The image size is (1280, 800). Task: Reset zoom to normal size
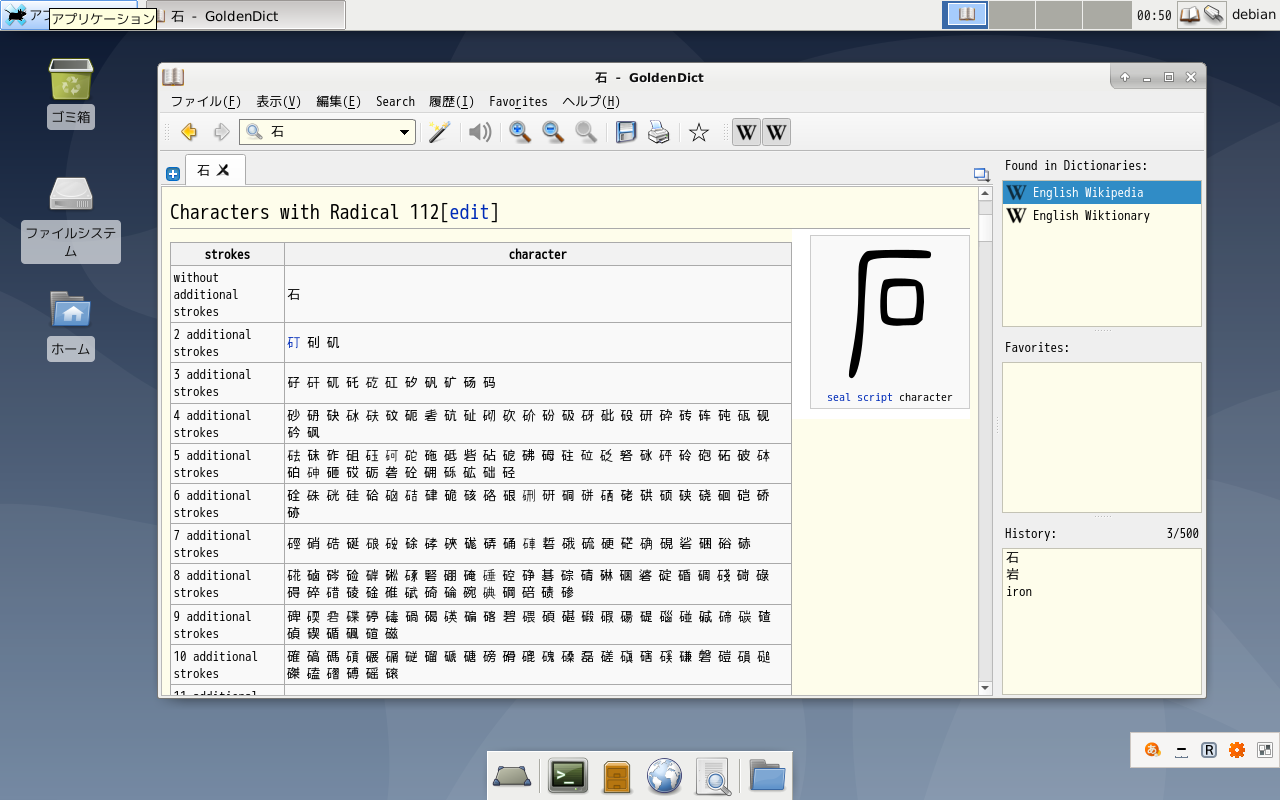586,132
